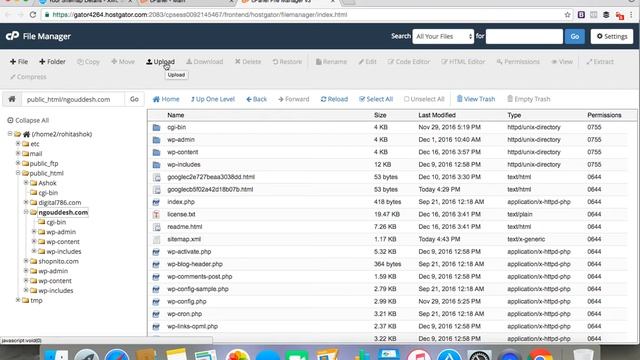Select the wp-includes folder icon in list

tap(156, 165)
